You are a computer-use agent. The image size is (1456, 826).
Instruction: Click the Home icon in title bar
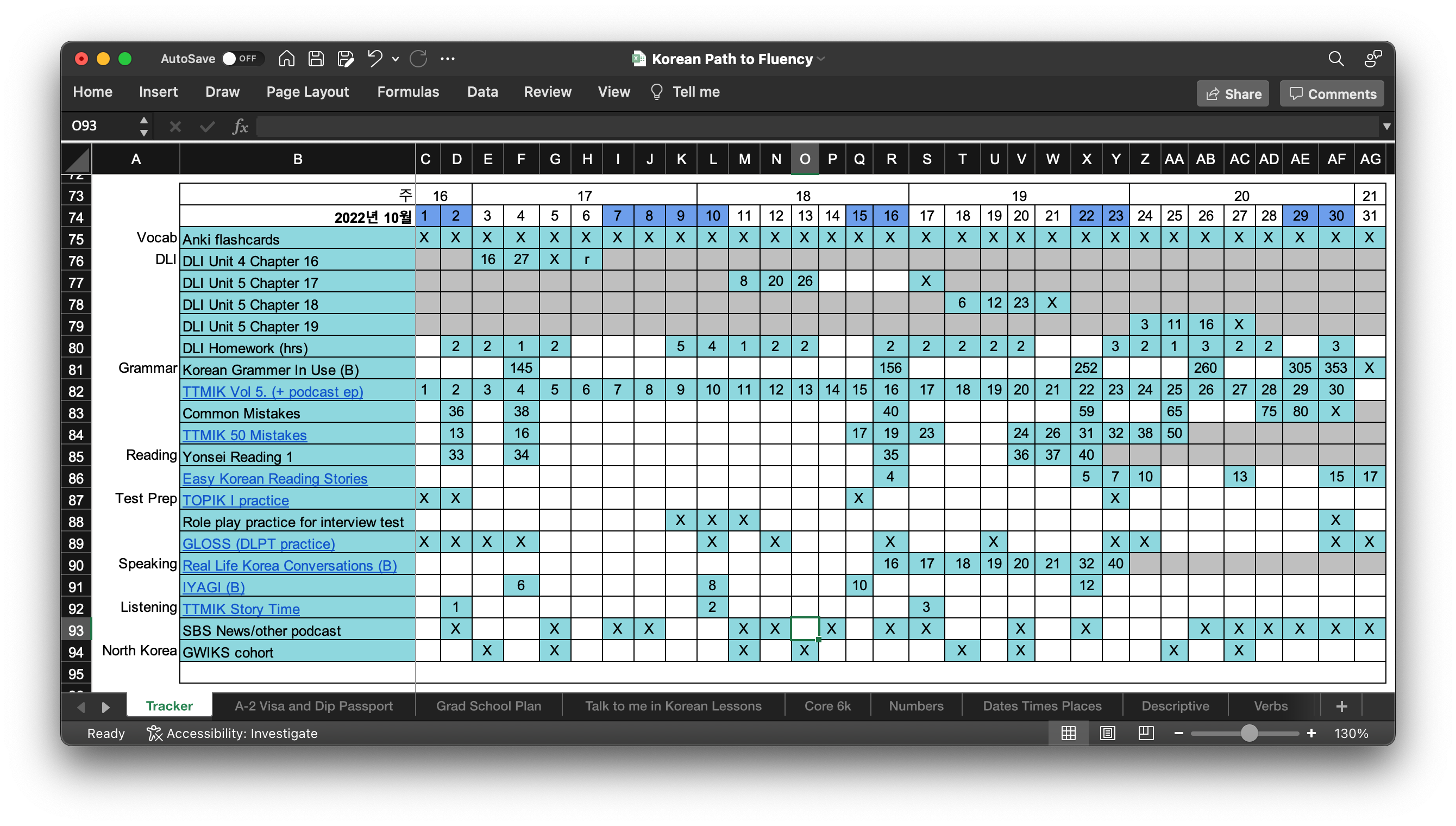pyautogui.click(x=286, y=59)
